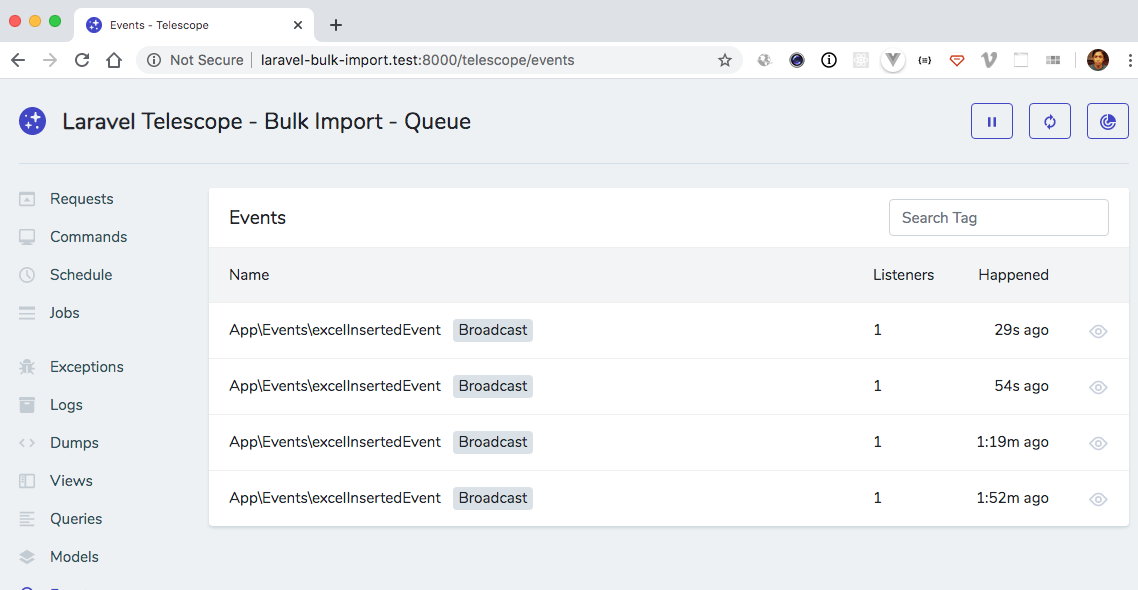
Task: Click the Jobs list icon
Action: point(27,313)
